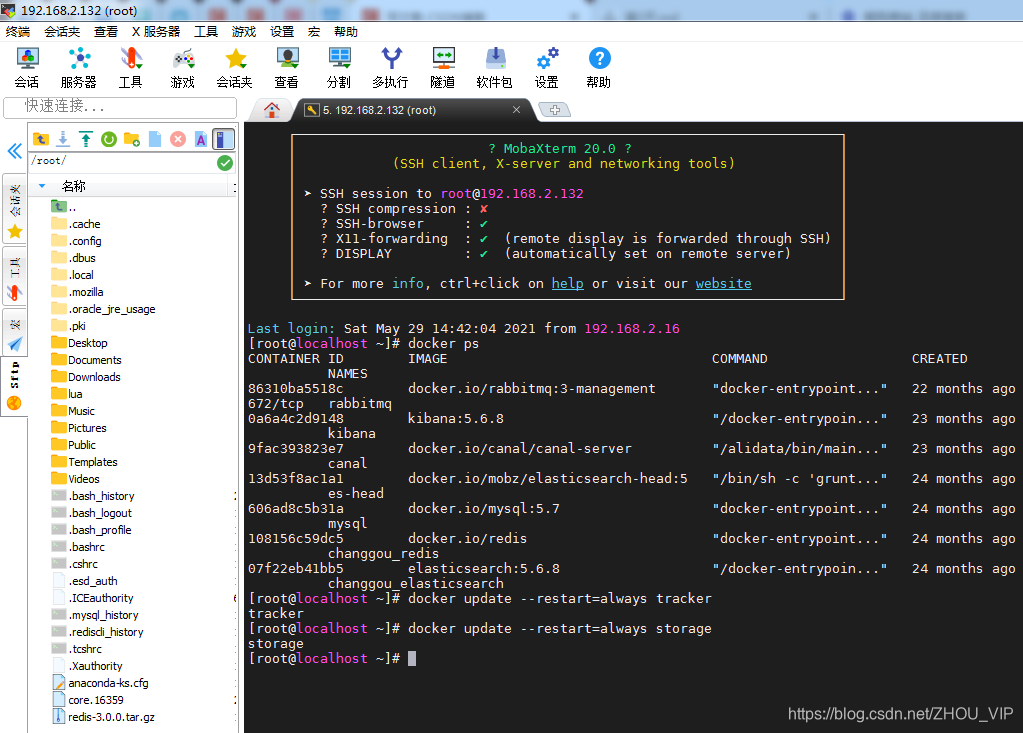Switch to the 宏 vertical side tab
The image size is (1023, 733).
(x=14, y=332)
